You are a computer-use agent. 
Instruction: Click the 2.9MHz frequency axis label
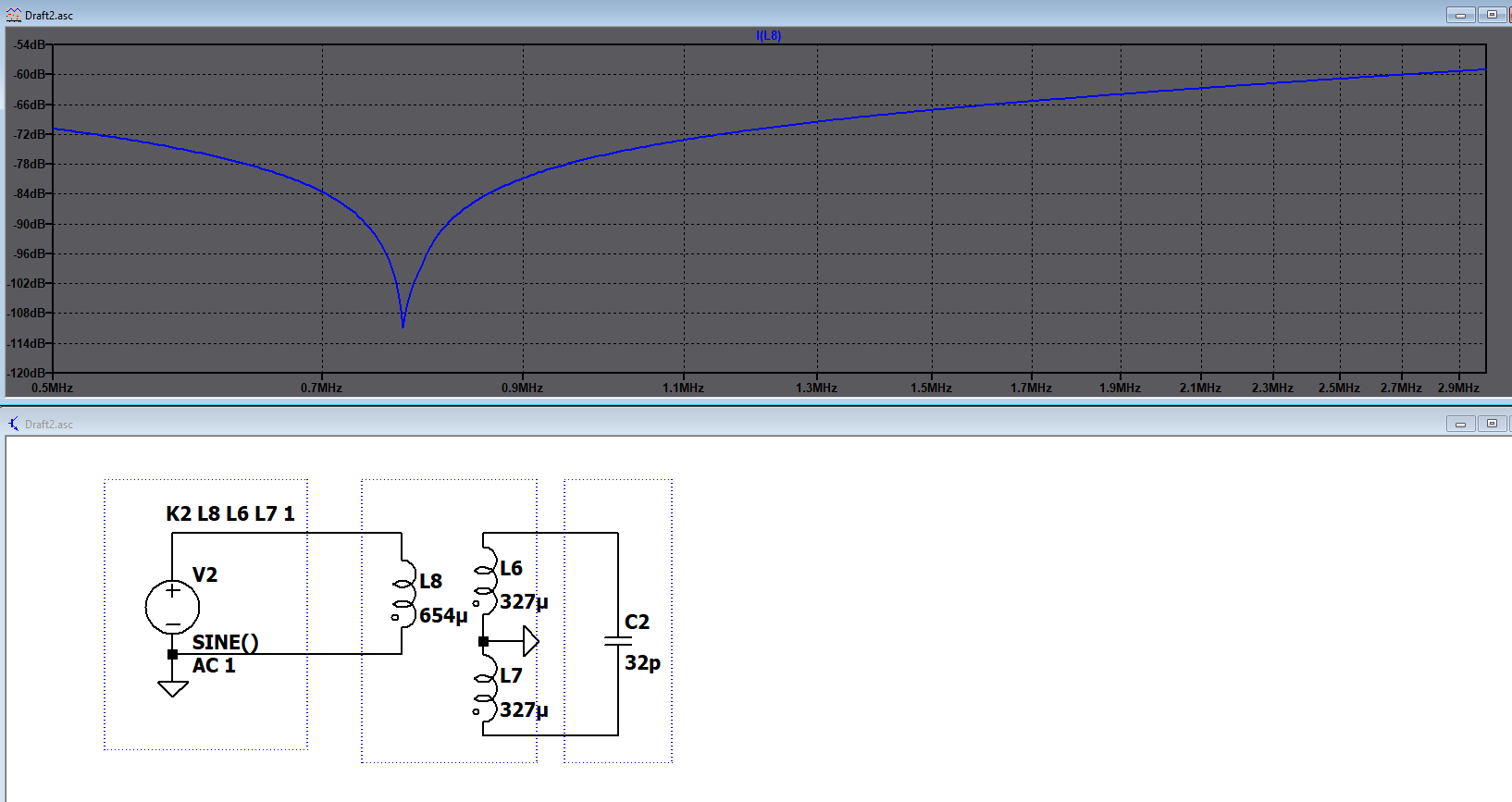coord(1458,388)
